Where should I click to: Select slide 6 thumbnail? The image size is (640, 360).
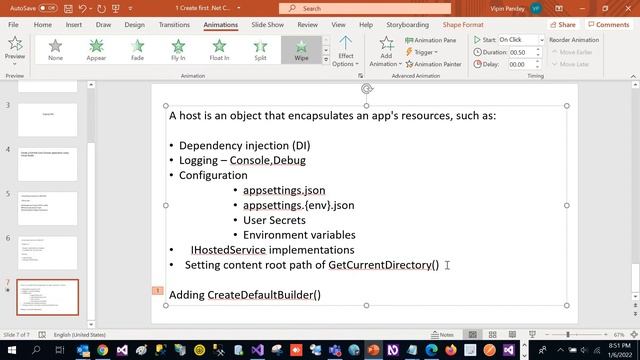(47, 253)
